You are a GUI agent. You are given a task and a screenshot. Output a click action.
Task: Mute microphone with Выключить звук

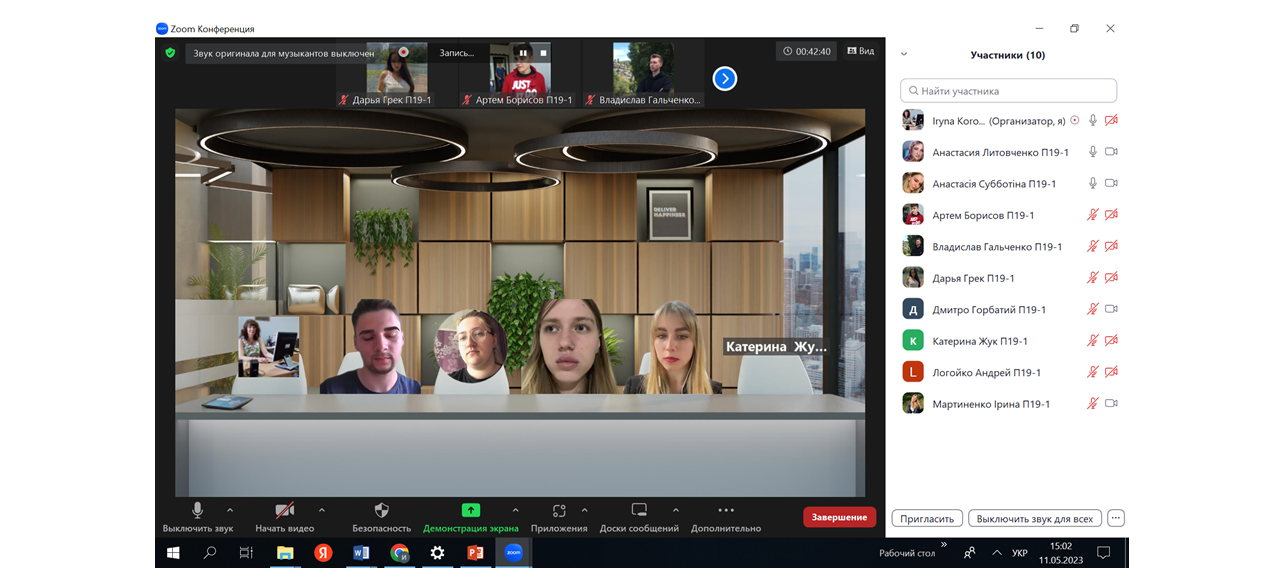click(x=198, y=517)
